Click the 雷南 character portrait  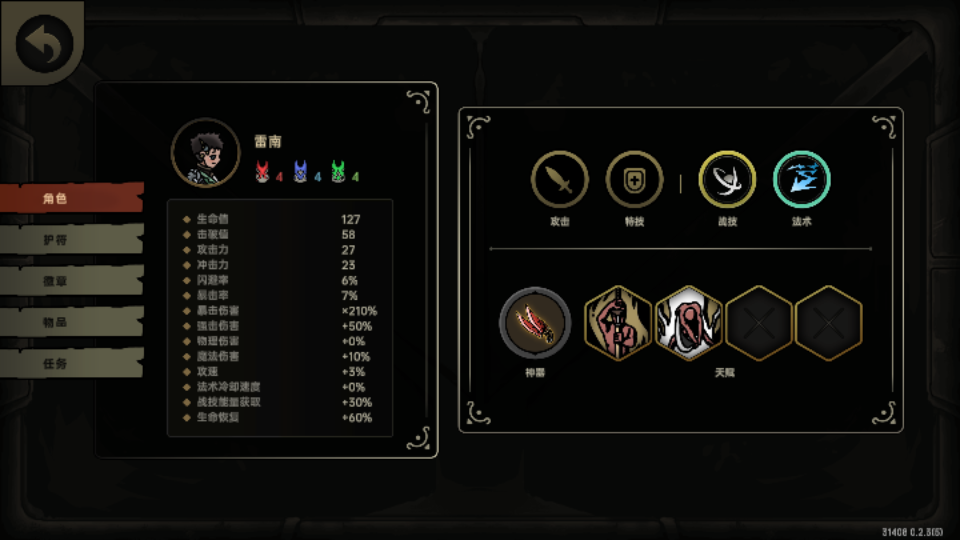pyautogui.click(x=206, y=152)
